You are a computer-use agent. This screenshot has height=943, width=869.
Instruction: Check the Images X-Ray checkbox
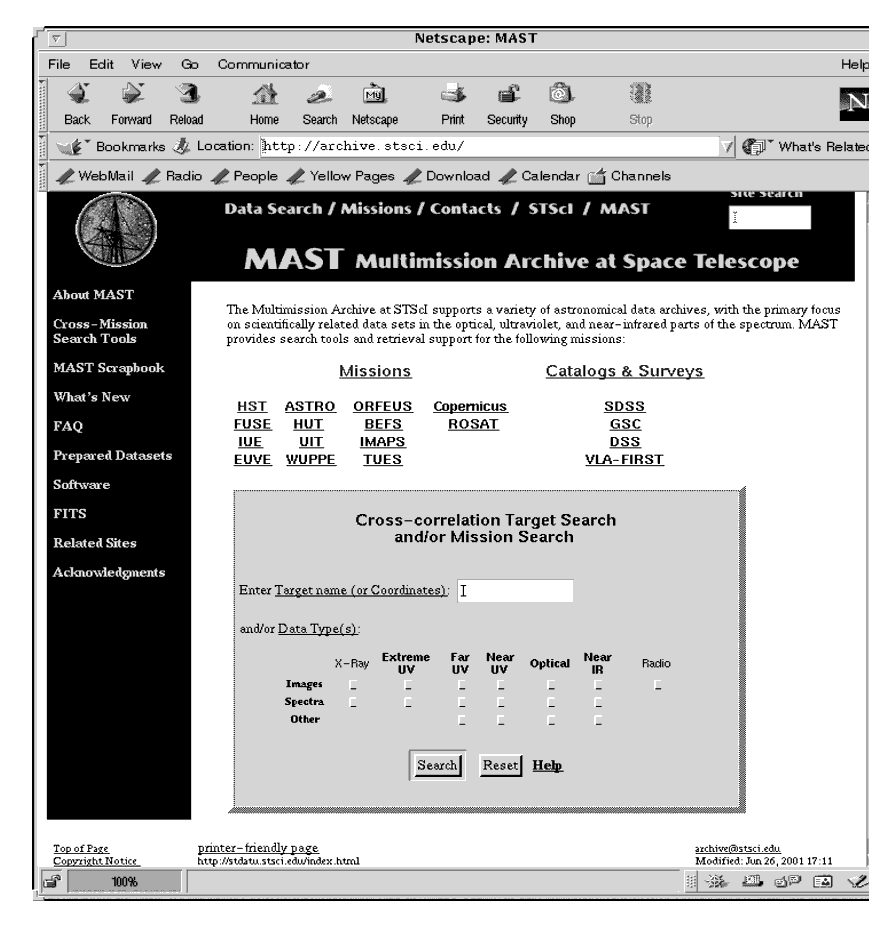click(x=350, y=685)
